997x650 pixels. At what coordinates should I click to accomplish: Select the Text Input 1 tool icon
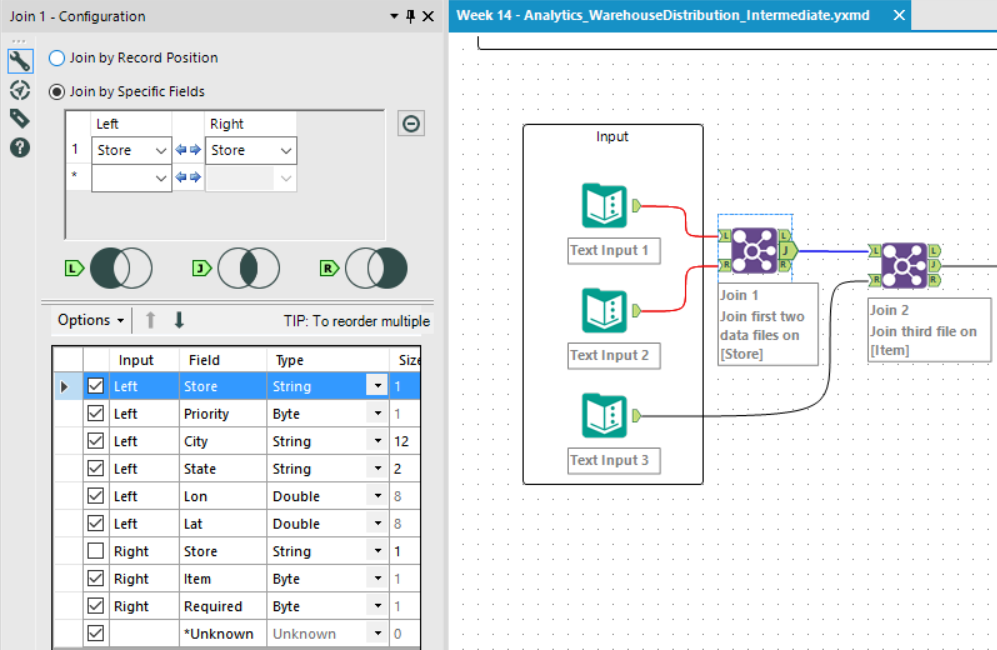[x=604, y=206]
